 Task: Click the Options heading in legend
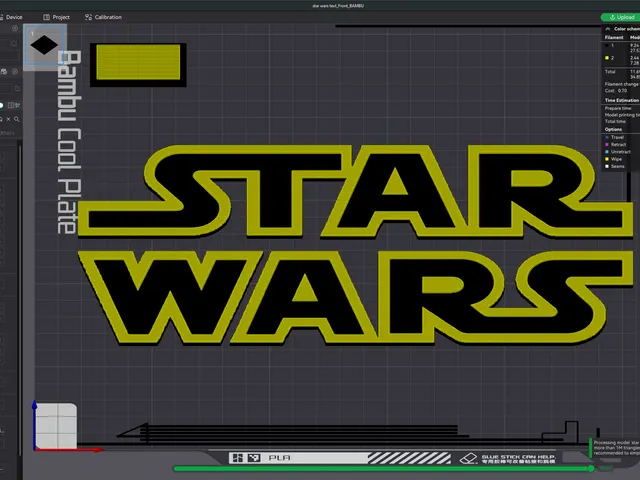(x=613, y=129)
